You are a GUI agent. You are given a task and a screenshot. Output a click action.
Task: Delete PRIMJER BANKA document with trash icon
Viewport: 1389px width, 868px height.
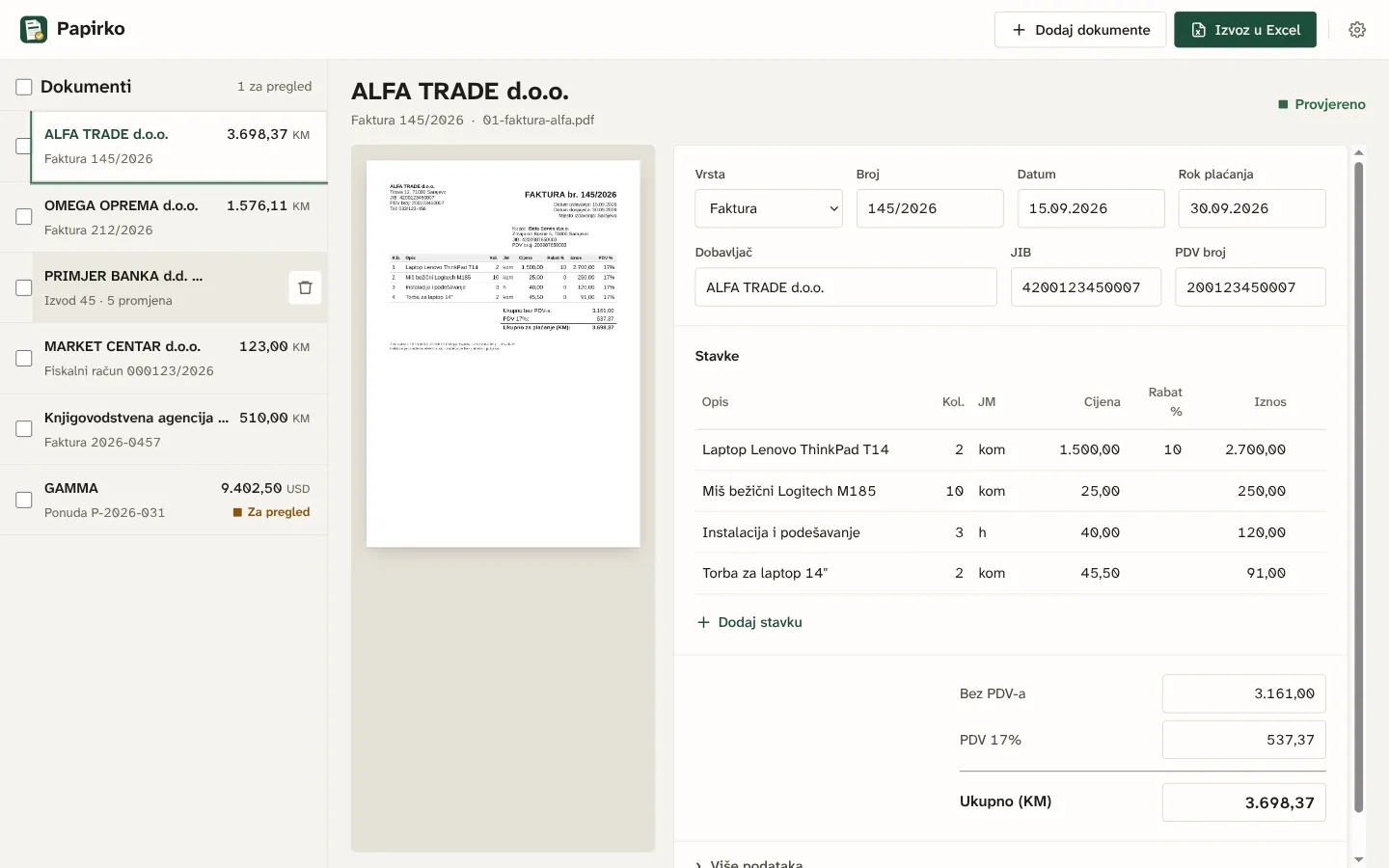click(305, 287)
